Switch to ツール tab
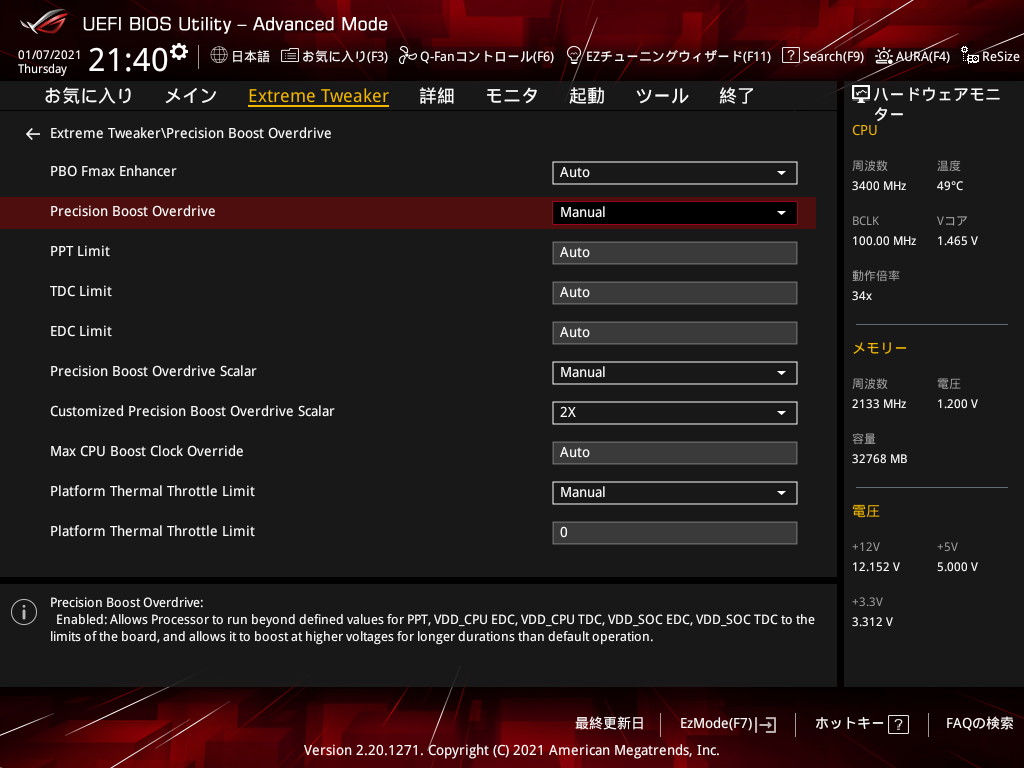The height and width of the screenshot is (768, 1024). 662,96
